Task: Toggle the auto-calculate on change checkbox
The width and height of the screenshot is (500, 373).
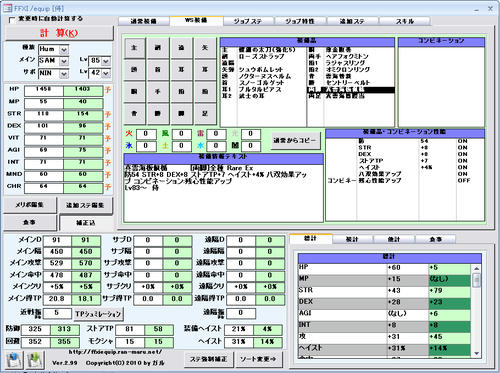Action: [12, 20]
